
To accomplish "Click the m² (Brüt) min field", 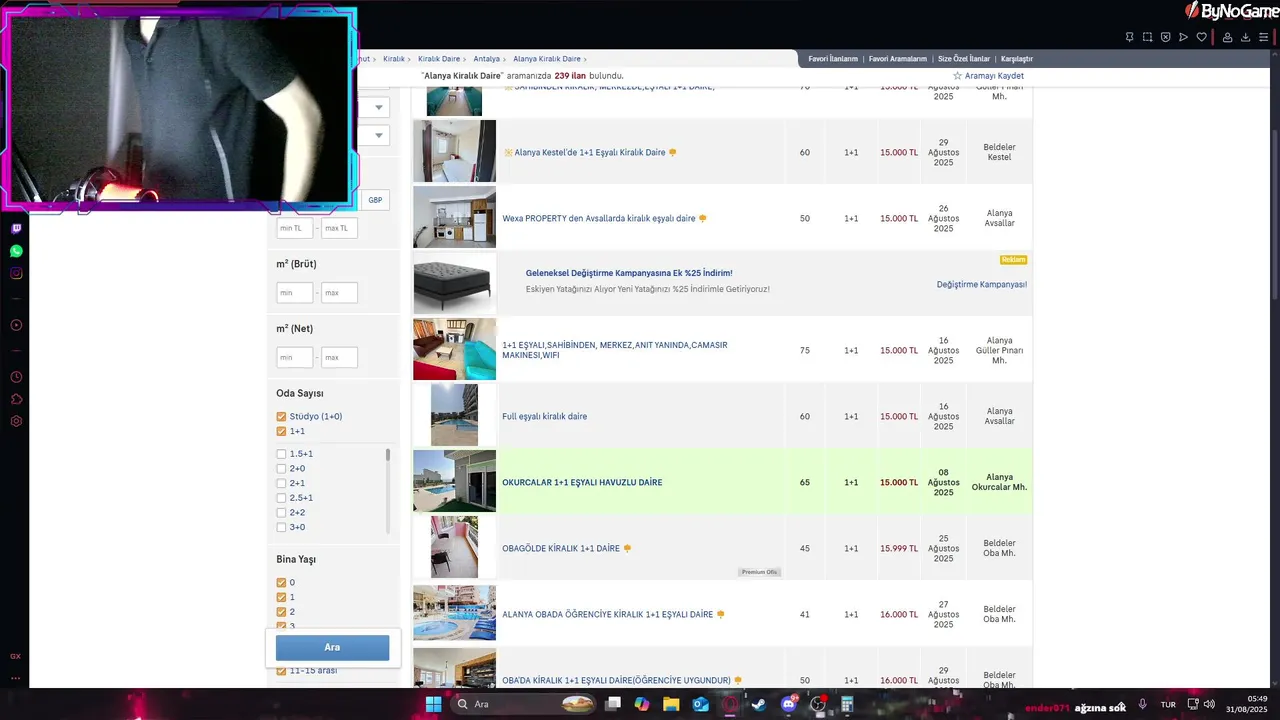I will (294, 293).
